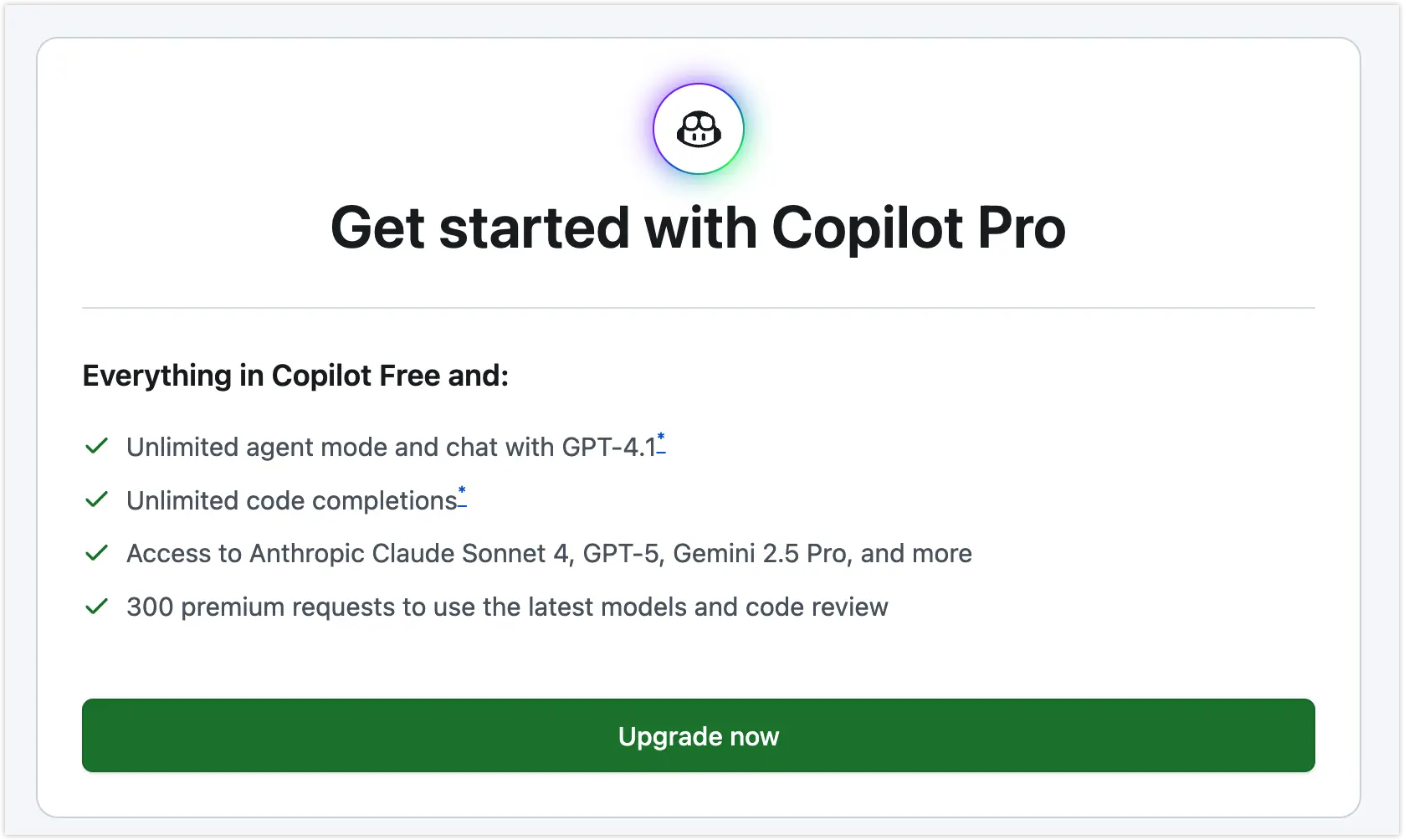Click the 'GPT-4.1' text in first feature
Screen dimensions: 1404x840
(x=608, y=448)
